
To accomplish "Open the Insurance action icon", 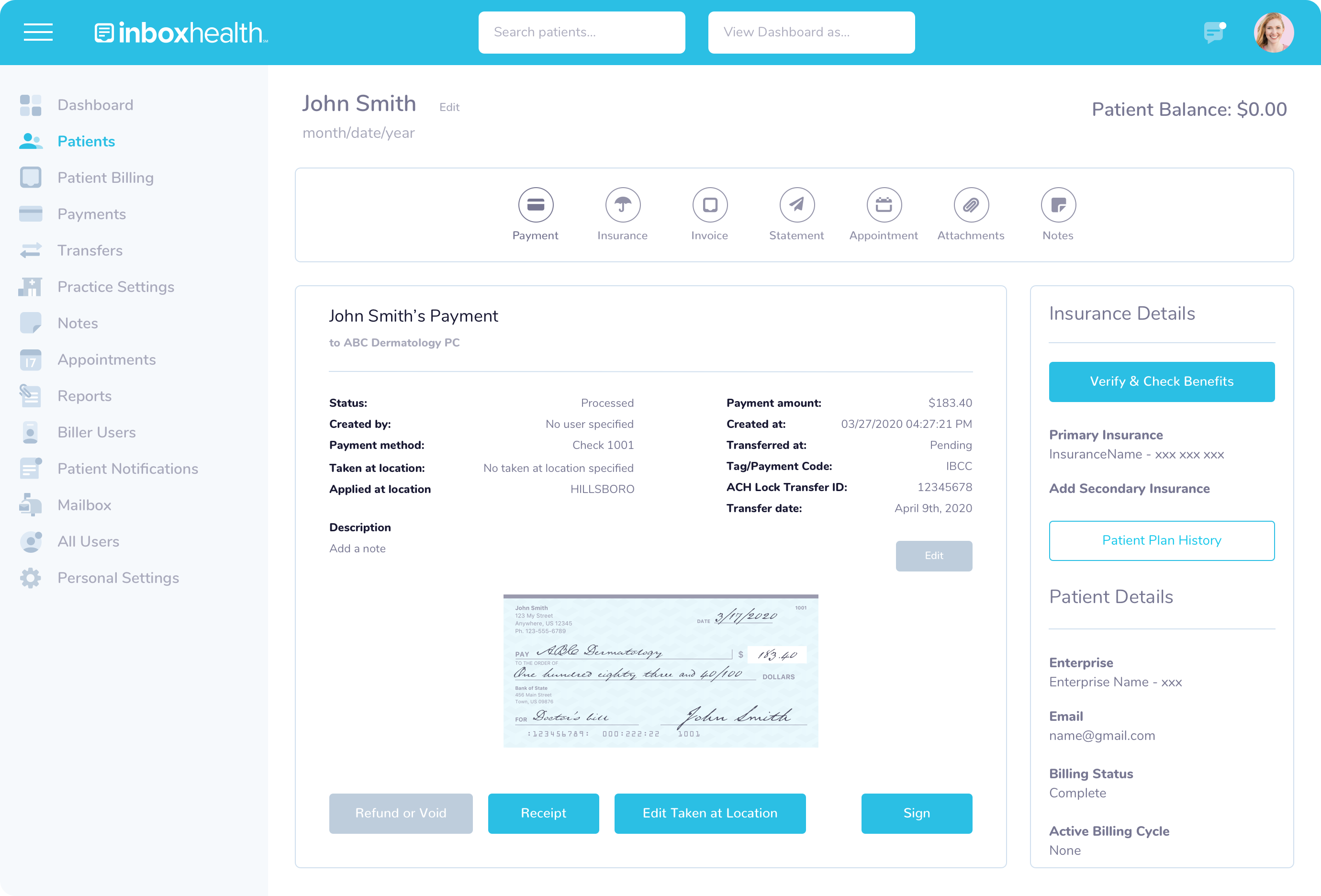I will pos(622,205).
